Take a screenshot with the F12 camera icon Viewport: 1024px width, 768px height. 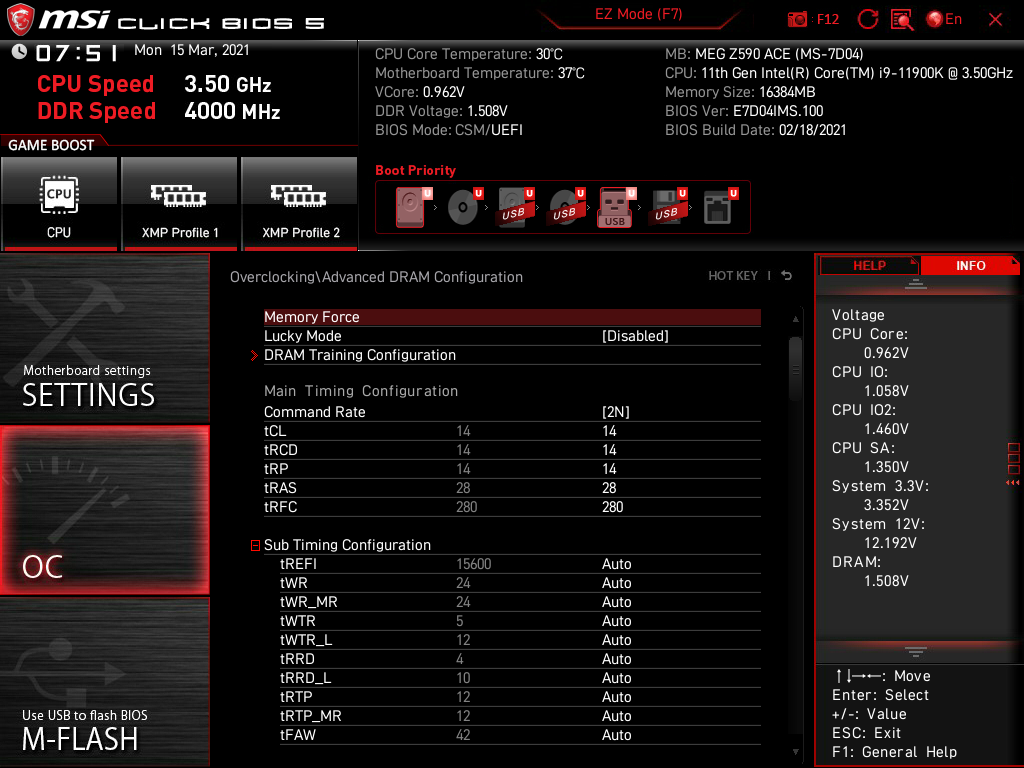coord(799,19)
